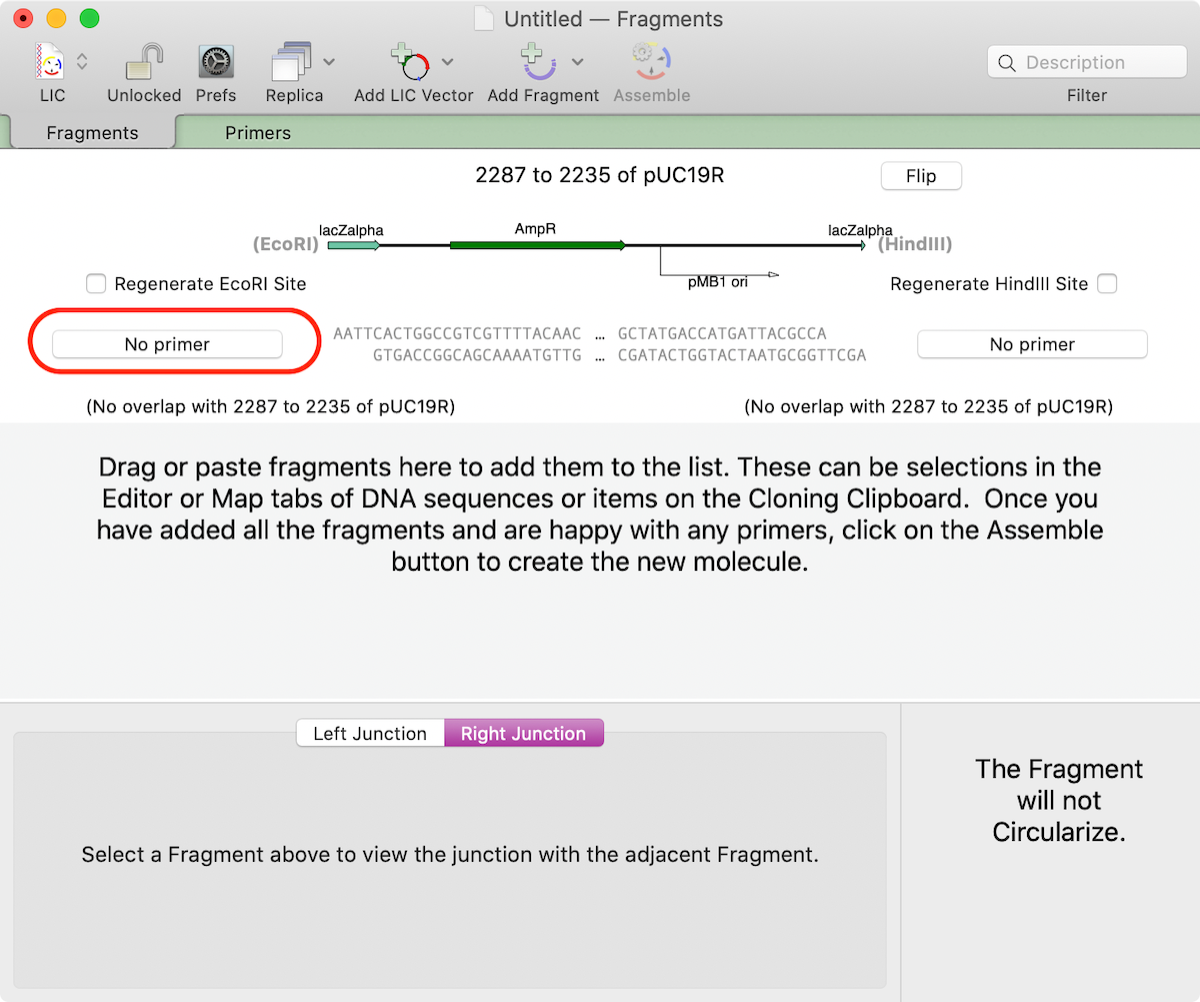Click the Unlocked padlock icon
Viewport: 1200px width, 1002px height.
[x=141, y=63]
